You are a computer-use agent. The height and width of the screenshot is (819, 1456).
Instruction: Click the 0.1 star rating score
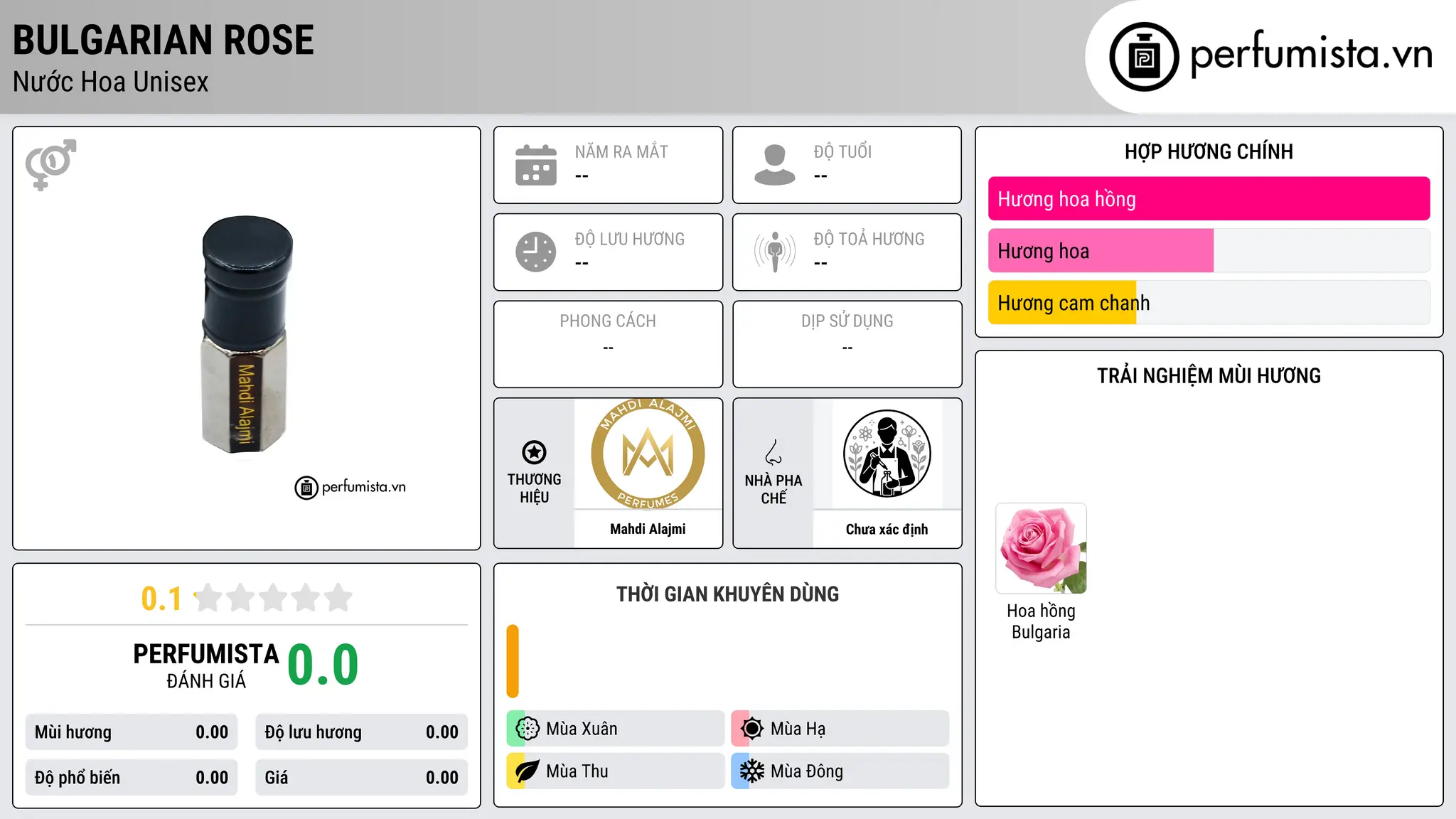[161, 599]
